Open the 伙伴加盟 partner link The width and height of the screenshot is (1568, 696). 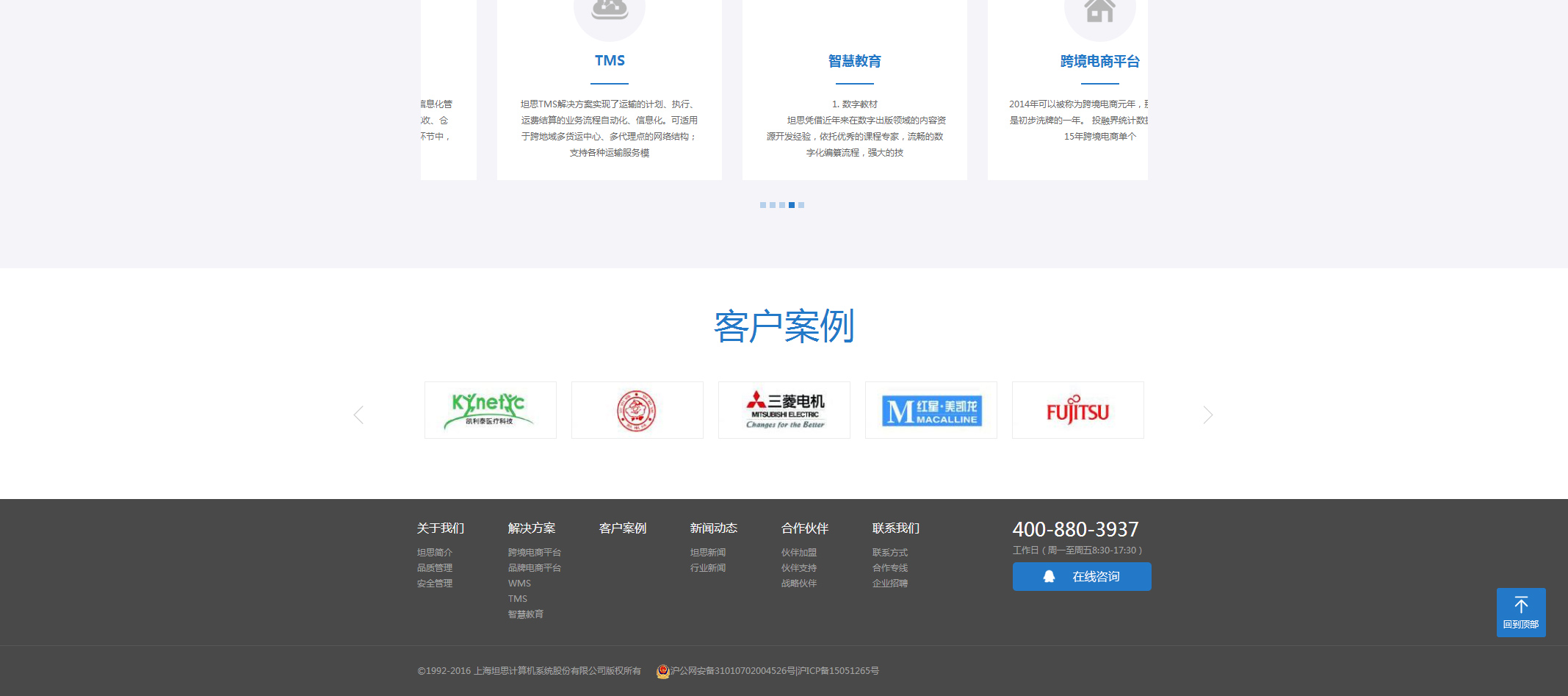tap(798, 553)
